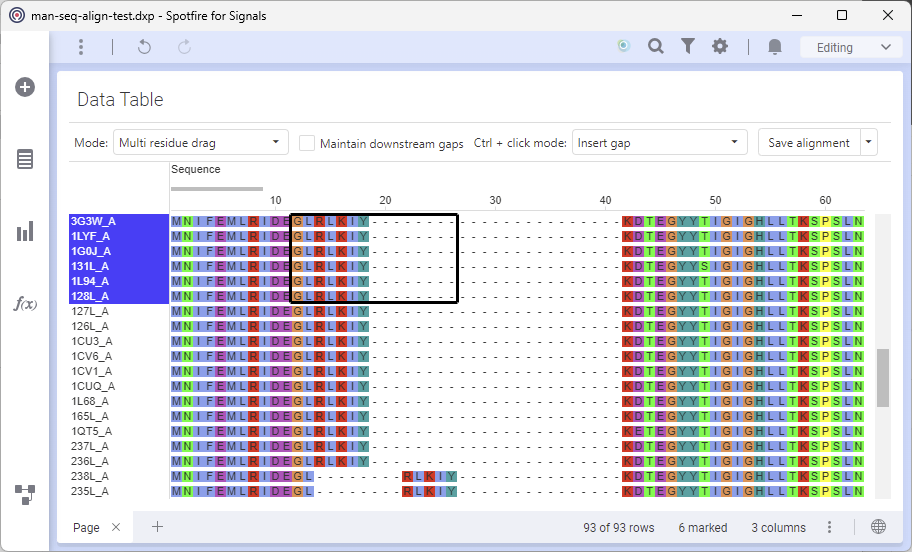Enable Maintain downstream gaps checkbox

[x=307, y=143]
